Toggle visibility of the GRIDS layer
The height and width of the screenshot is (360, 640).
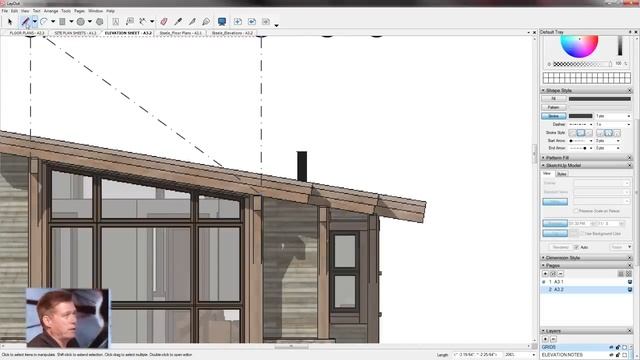click(611, 347)
